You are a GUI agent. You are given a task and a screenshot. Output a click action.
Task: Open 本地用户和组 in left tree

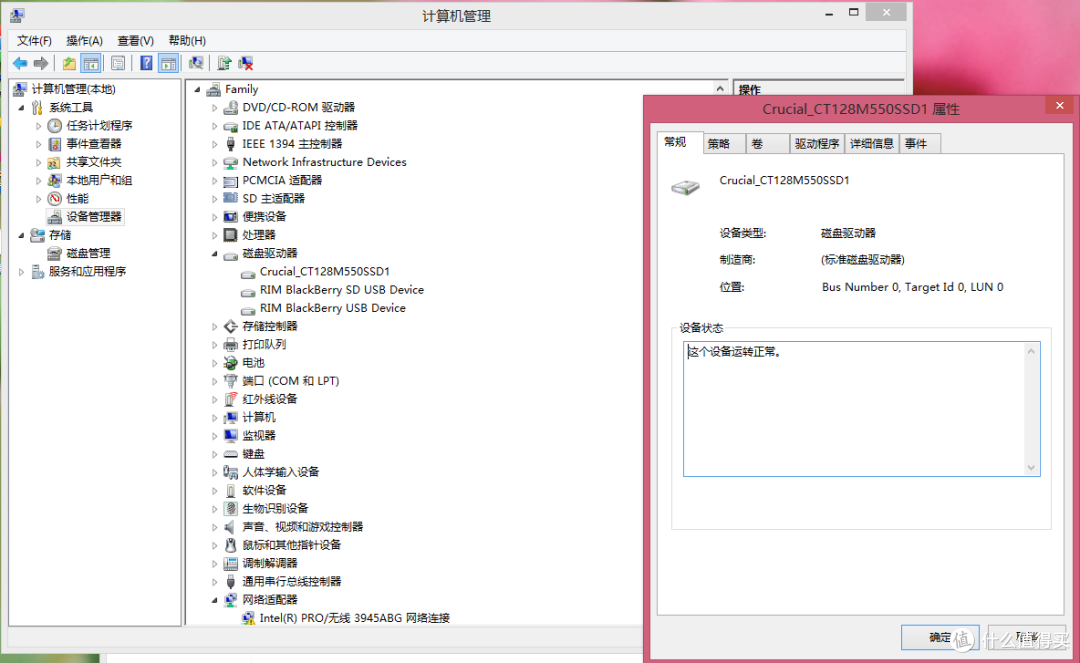99,180
